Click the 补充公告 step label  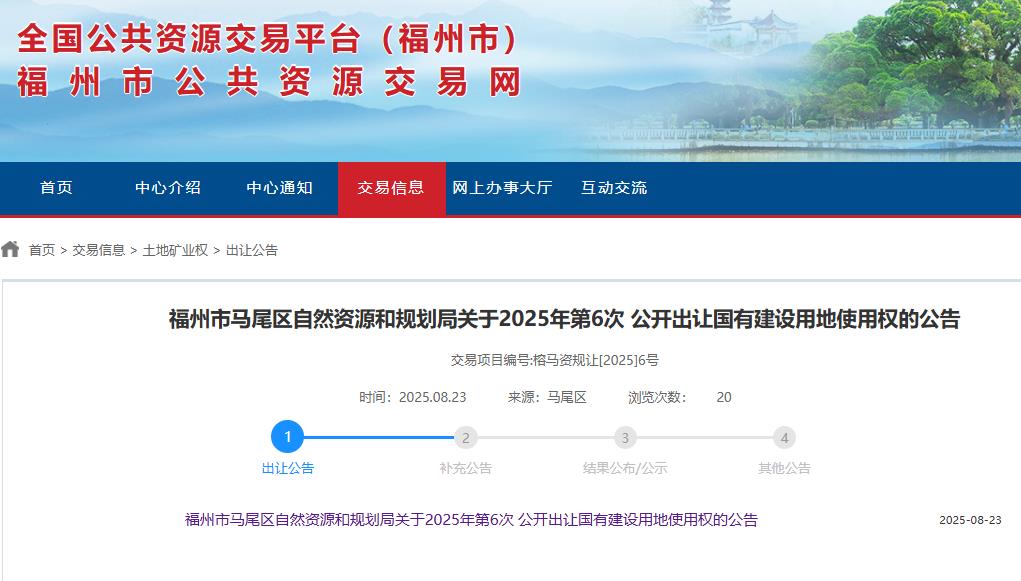(466, 468)
